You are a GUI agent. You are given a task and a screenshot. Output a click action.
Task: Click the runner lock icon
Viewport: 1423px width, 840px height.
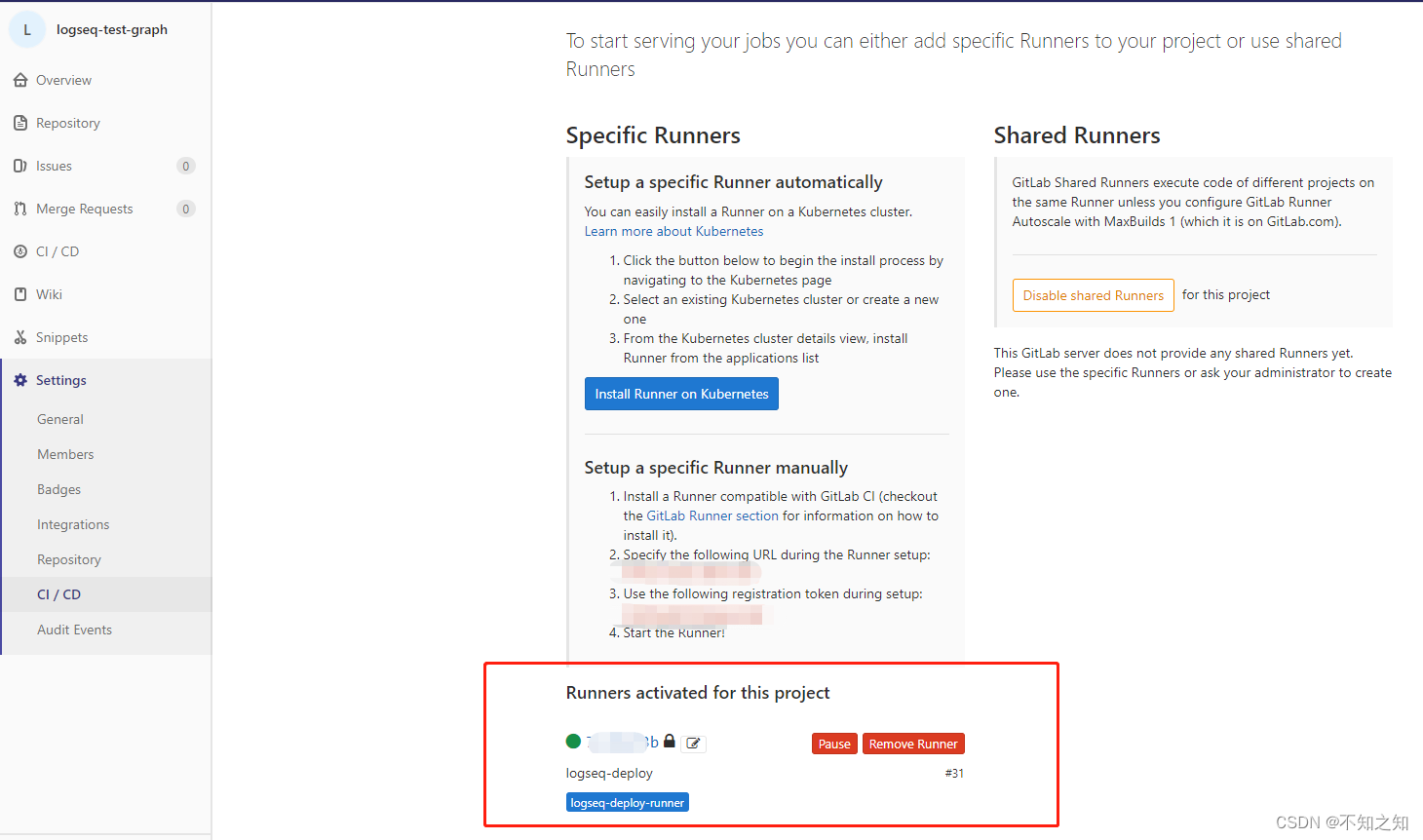point(670,742)
